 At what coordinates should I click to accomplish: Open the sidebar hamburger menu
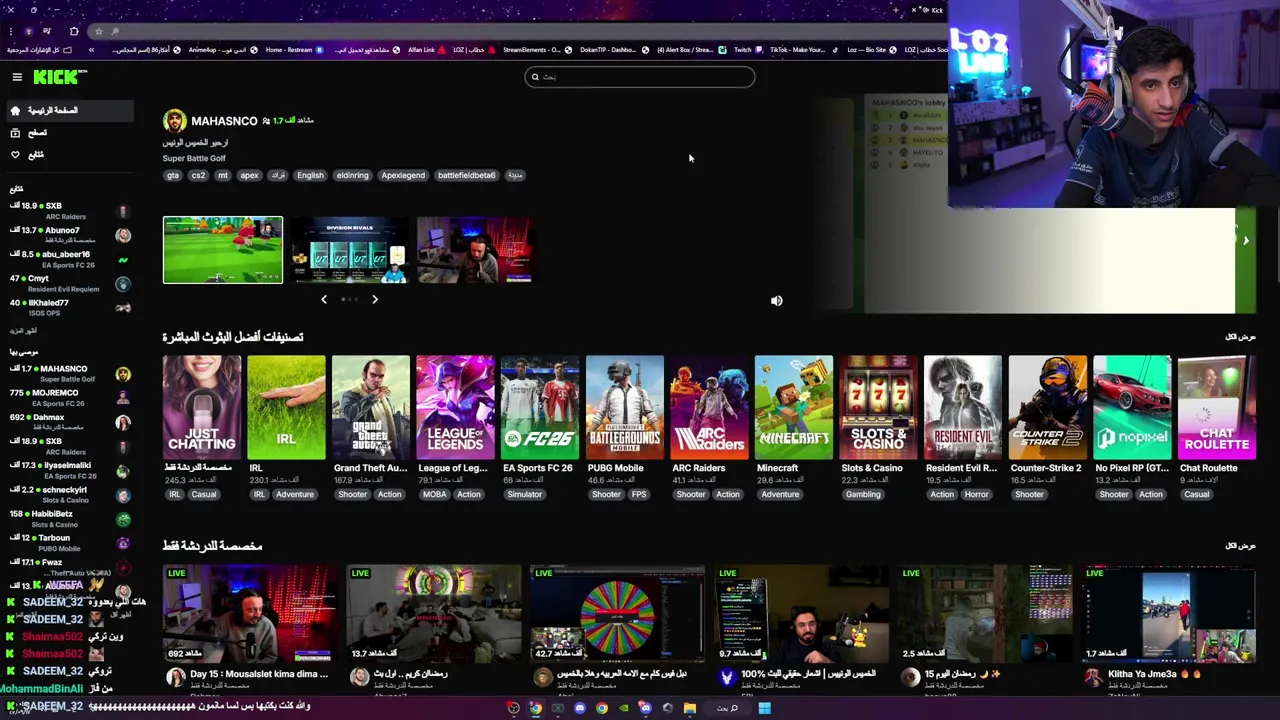click(x=17, y=77)
